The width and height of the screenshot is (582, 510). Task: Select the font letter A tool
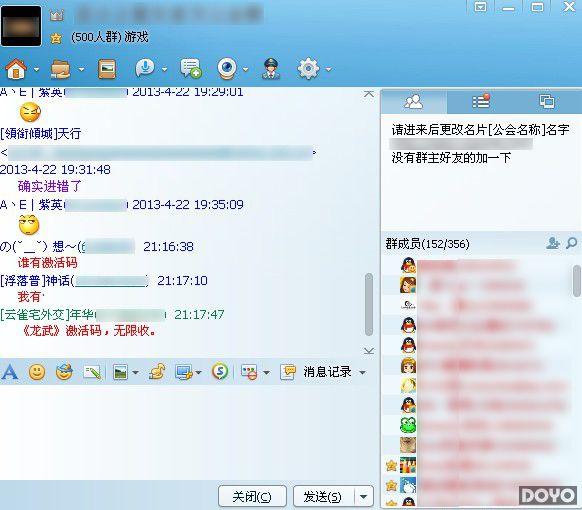point(10,372)
